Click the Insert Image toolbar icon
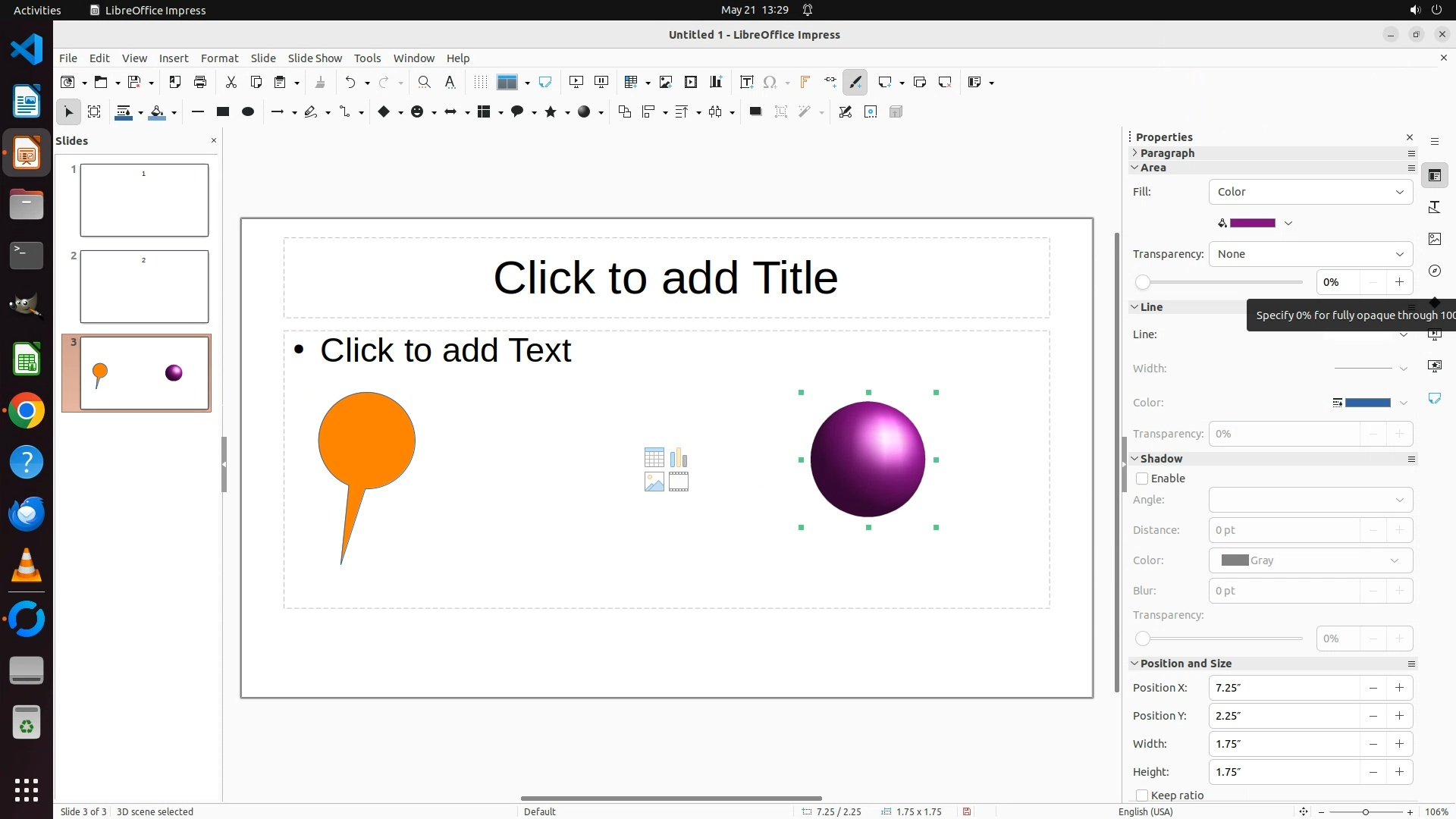Viewport: 1456px width, 819px height. (x=665, y=82)
